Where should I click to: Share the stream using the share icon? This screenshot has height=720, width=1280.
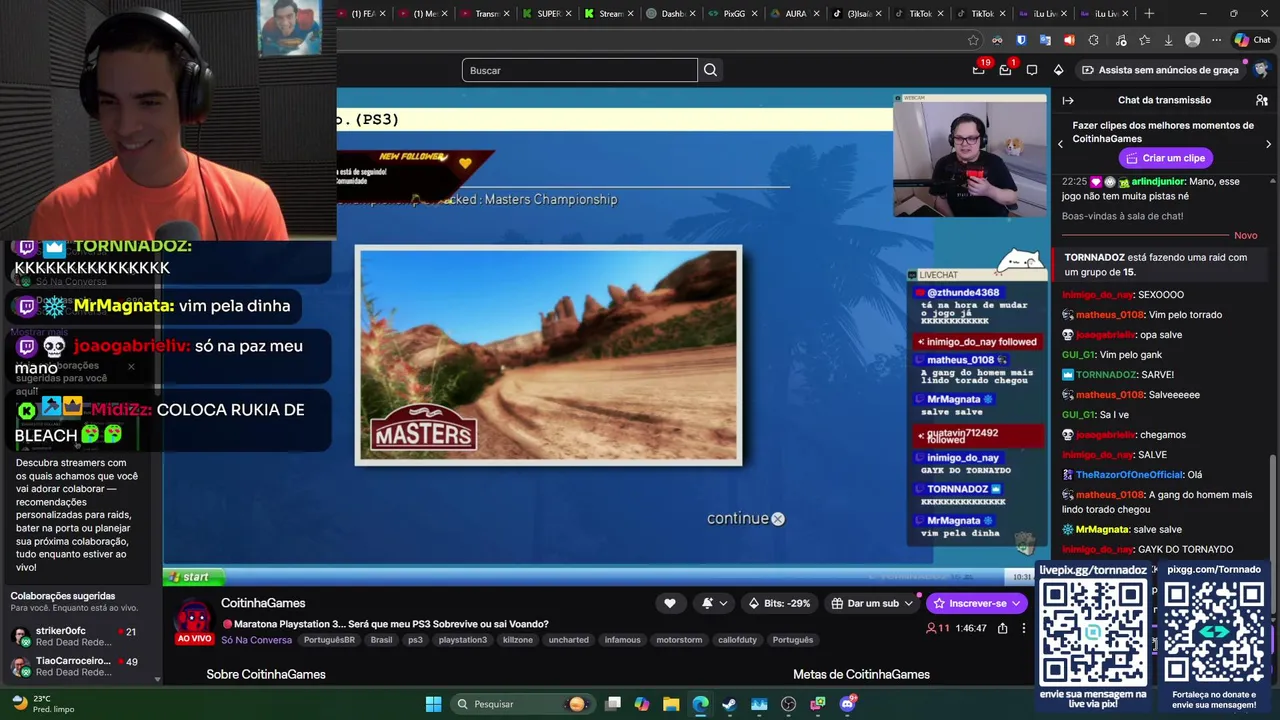coord(1002,628)
